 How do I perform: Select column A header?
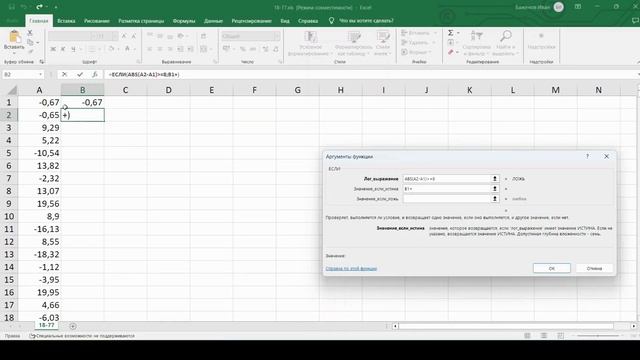(x=39, y=90)
